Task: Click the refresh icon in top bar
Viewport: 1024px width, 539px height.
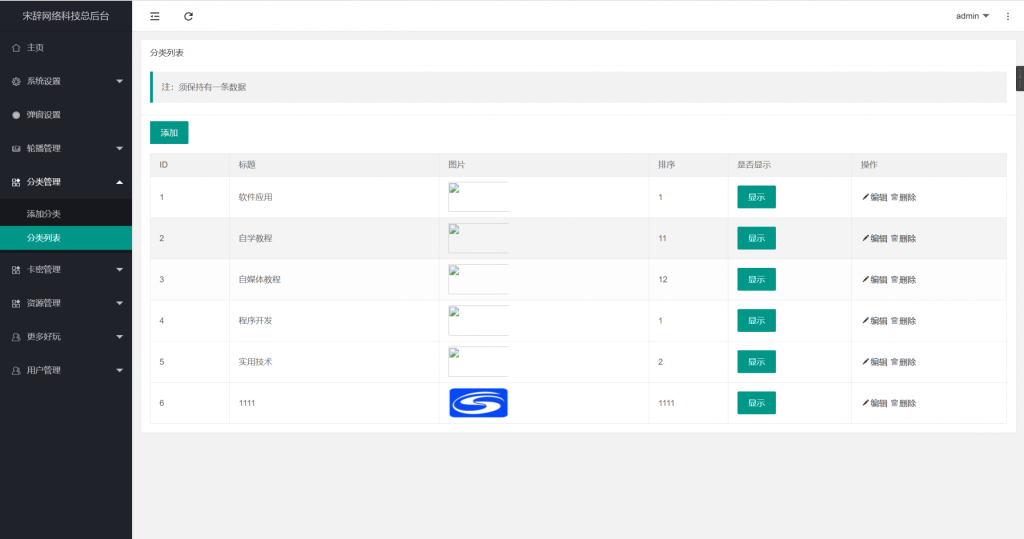Action: (188, 16)
